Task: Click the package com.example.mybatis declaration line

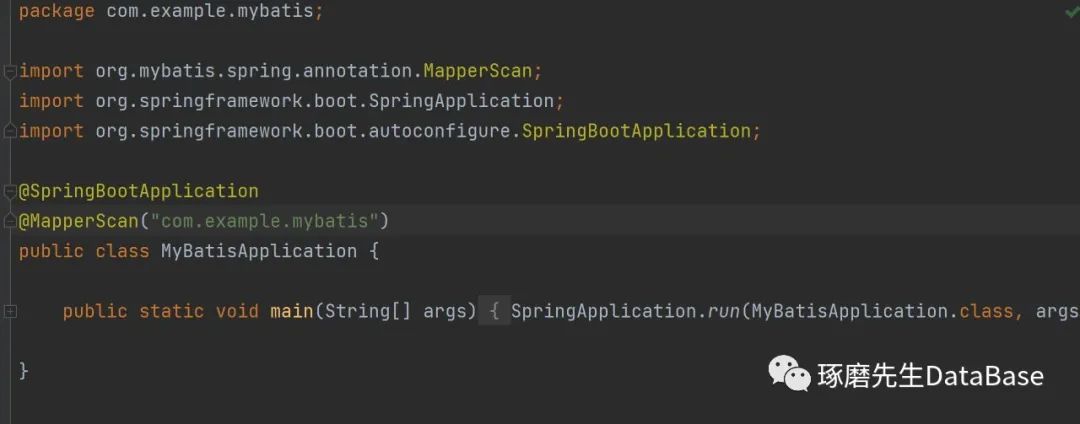Action: click(170, 12)
